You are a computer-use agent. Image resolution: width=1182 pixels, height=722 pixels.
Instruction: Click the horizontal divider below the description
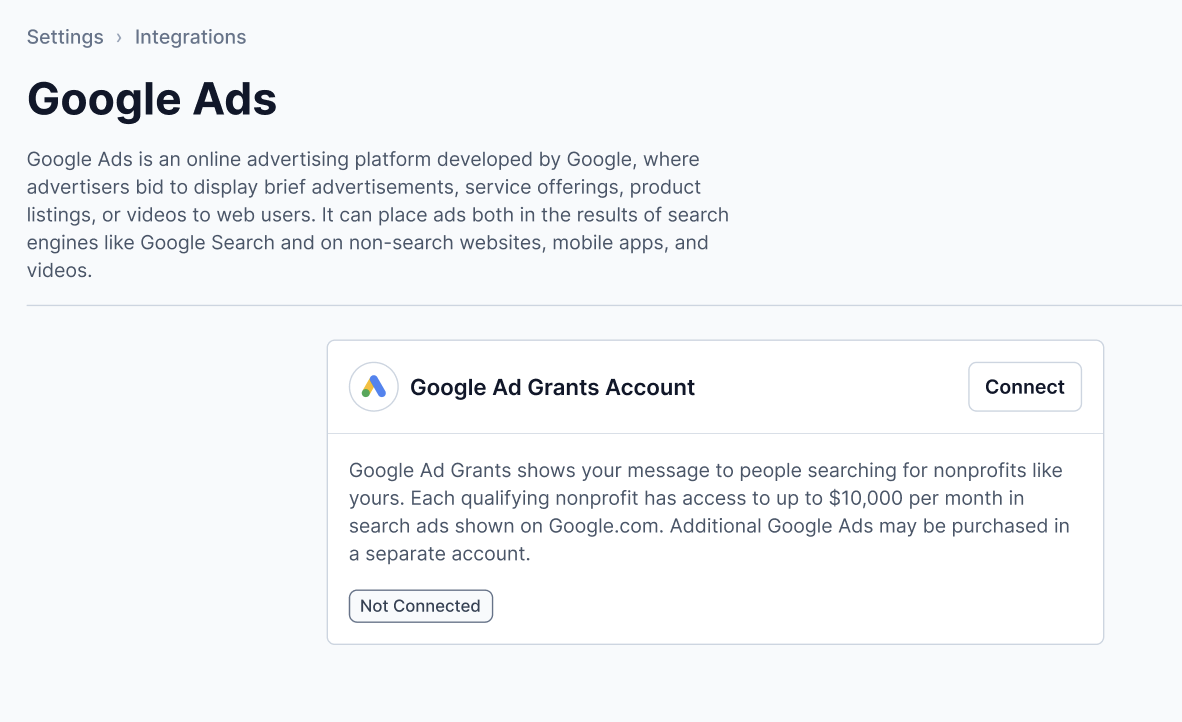tap(604, 305)
